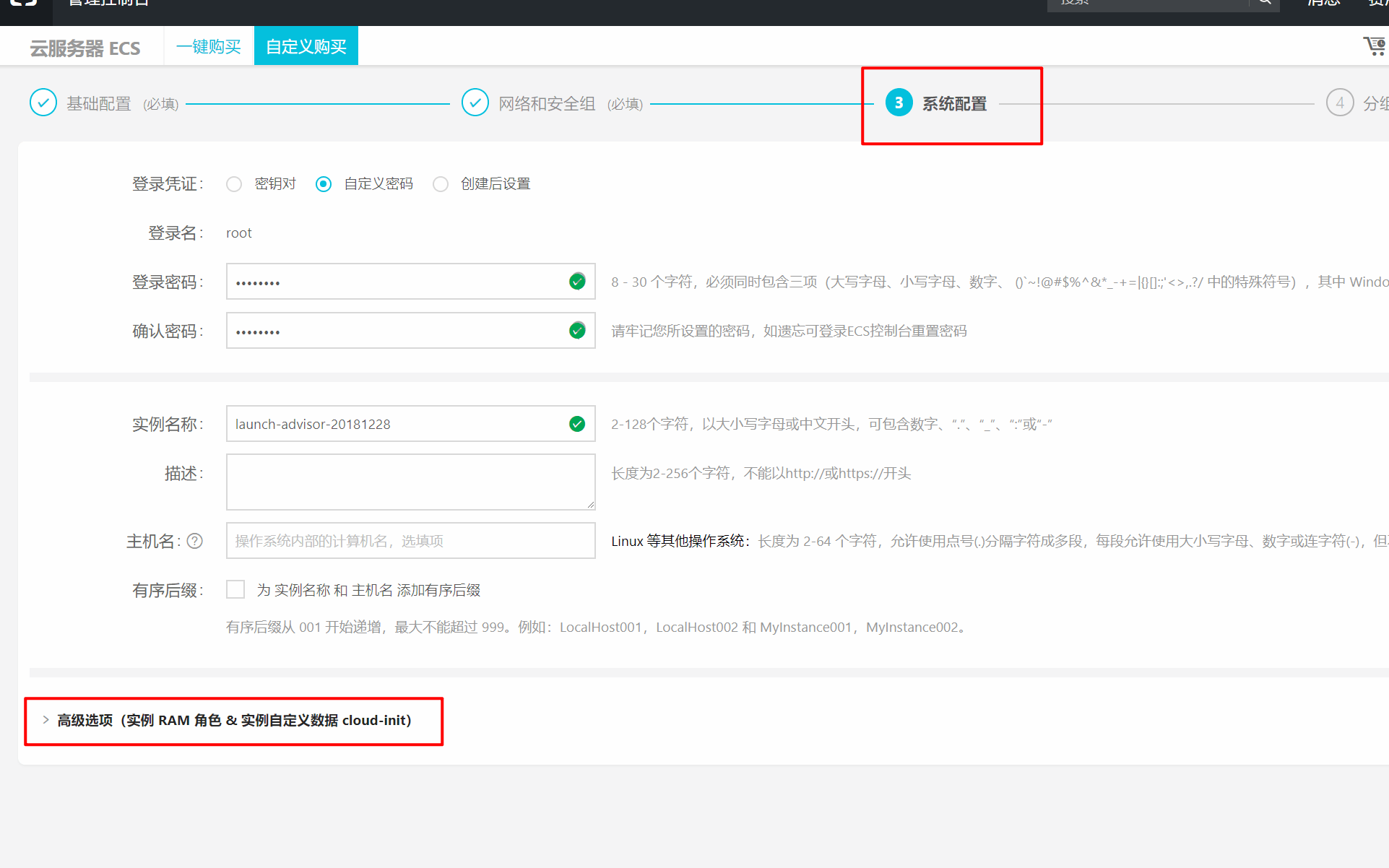Expand the 高级选项 section
This screenshot has height=868, width=1389.
point(234,721)
